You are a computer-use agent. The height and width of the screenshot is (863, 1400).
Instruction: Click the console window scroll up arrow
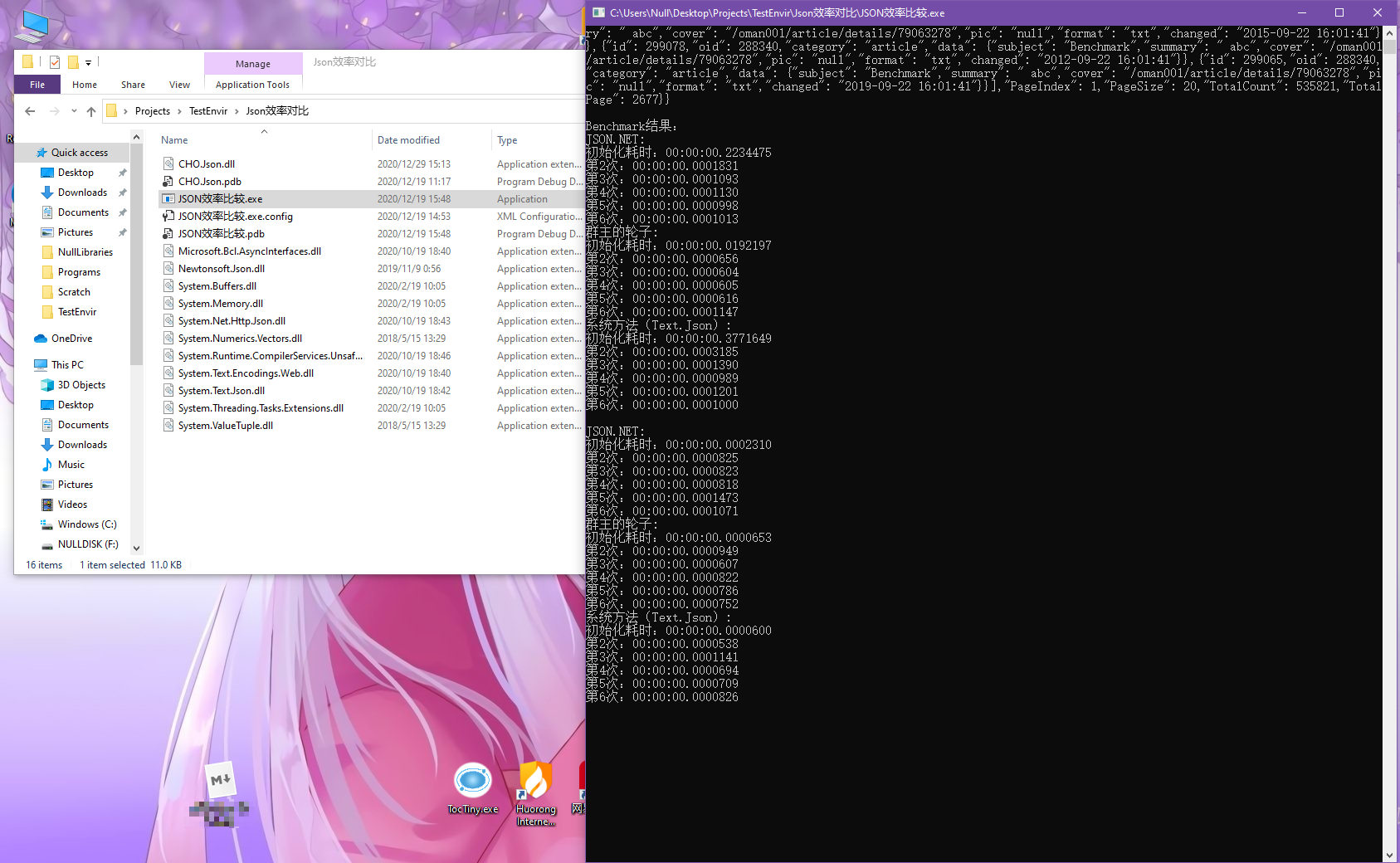1390,32
